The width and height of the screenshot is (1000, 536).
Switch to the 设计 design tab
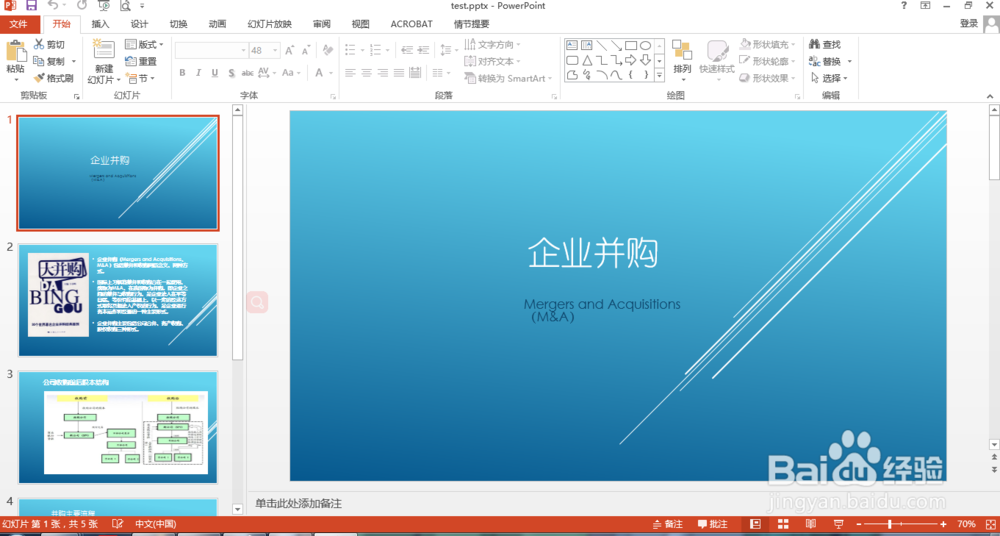point(140,24)
